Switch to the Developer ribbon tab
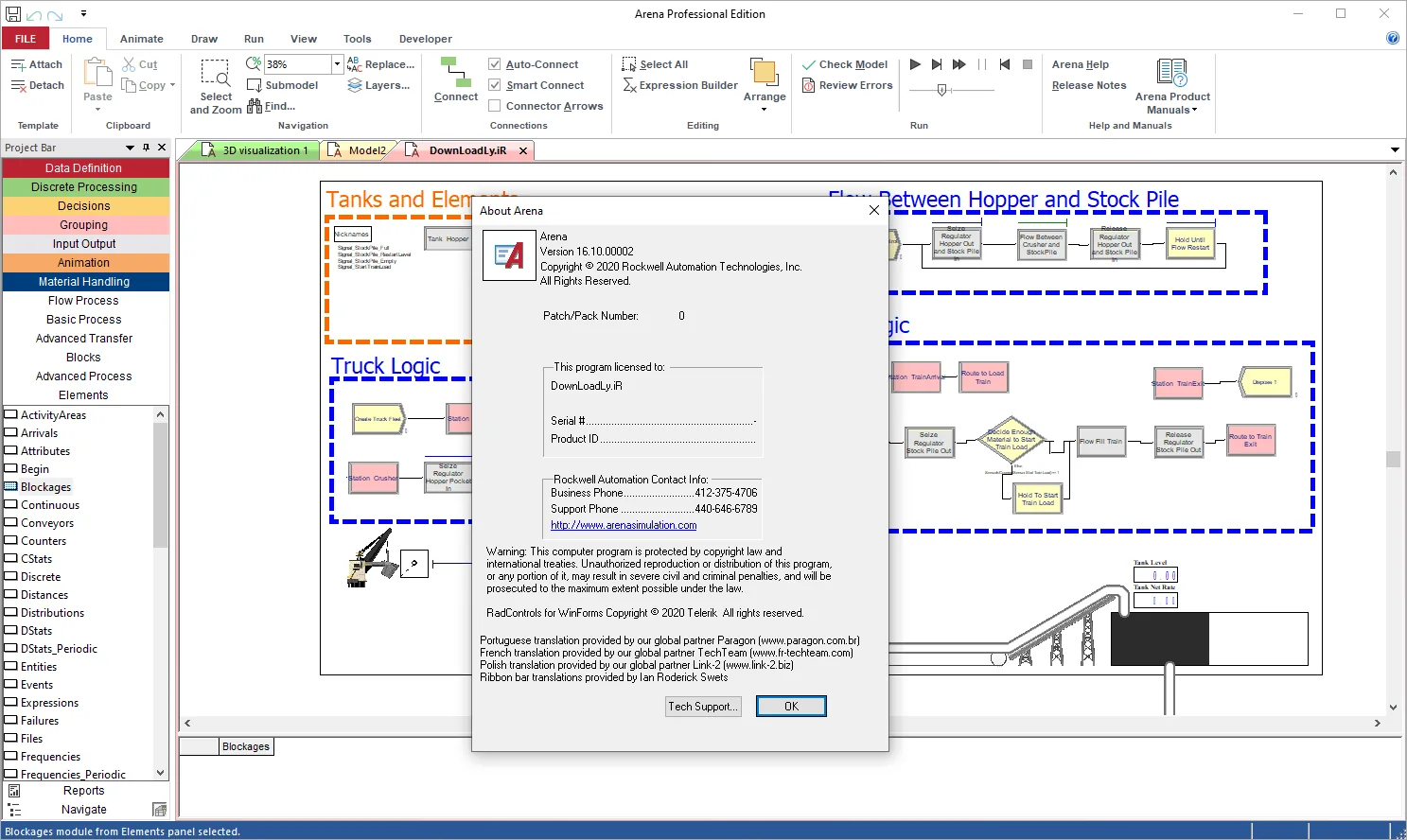1407x840 pixels. (426, 39)
